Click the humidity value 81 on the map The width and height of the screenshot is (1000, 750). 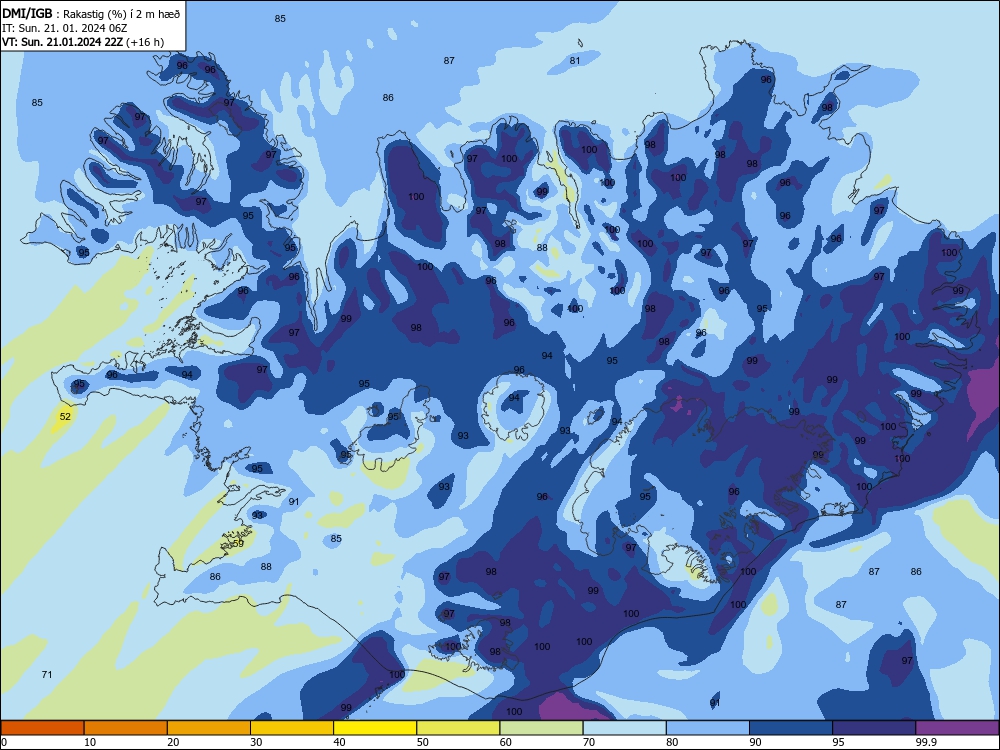[x=575, y=61]
